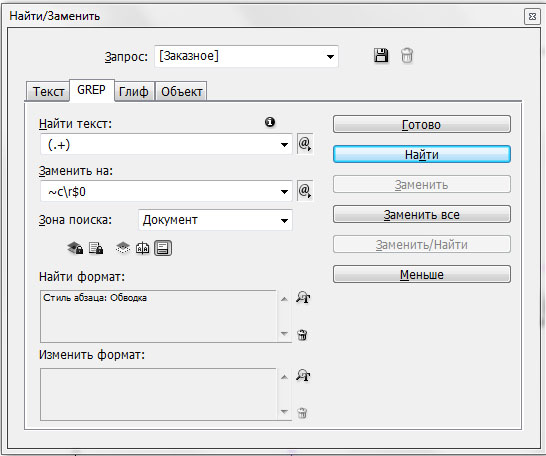Specify change format attributes icon
This screenshot has width=546, height=456.
[303, 376]
